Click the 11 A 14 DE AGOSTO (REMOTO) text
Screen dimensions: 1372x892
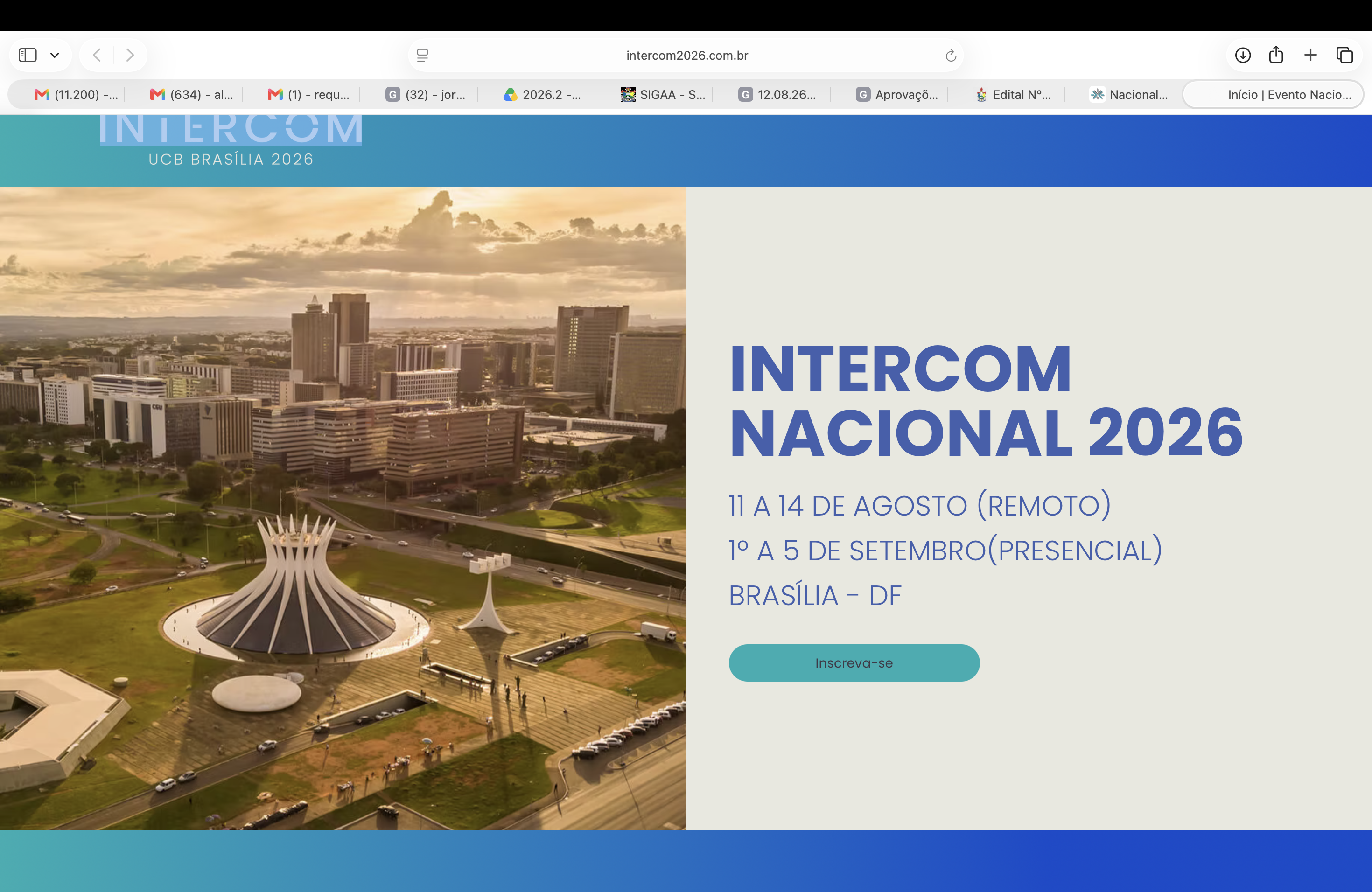pyautogui.click(x=919, y=505)
